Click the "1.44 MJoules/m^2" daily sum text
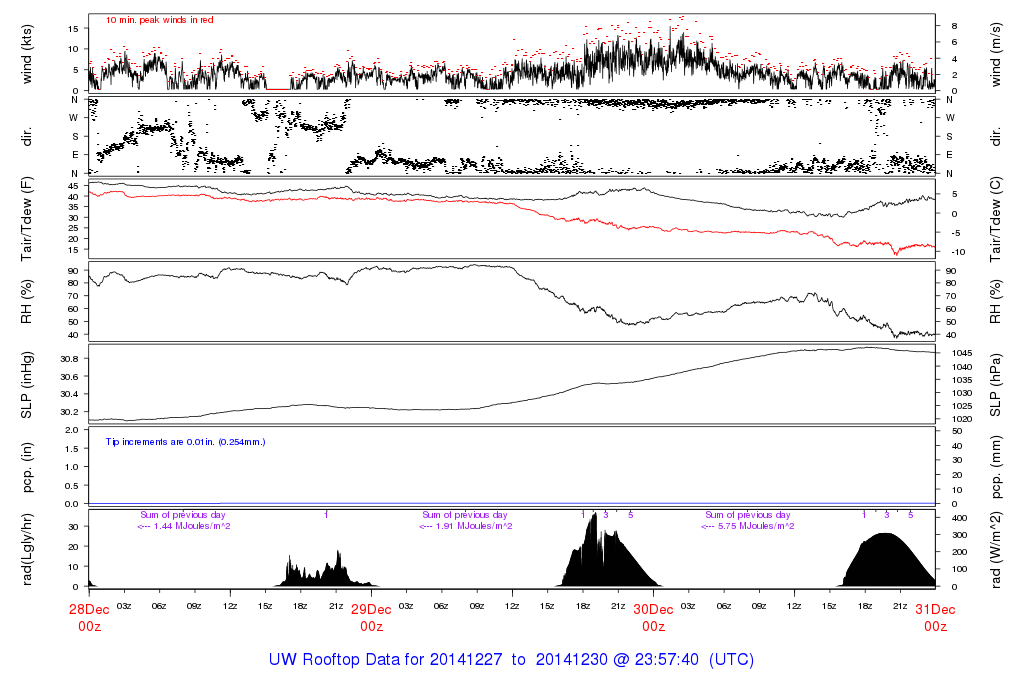The image size is (1024, 700). click(185, 526)
